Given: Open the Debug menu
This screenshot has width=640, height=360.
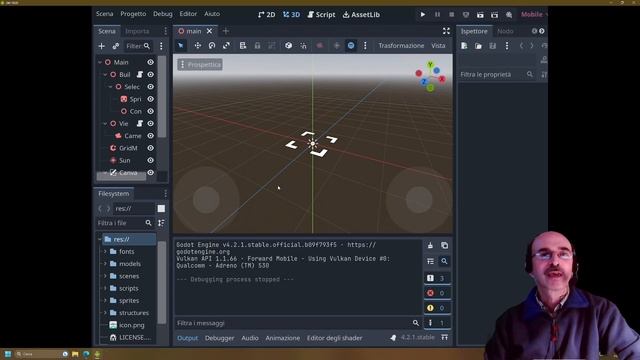Looking at the screenshot, I should tap(163, 14).
